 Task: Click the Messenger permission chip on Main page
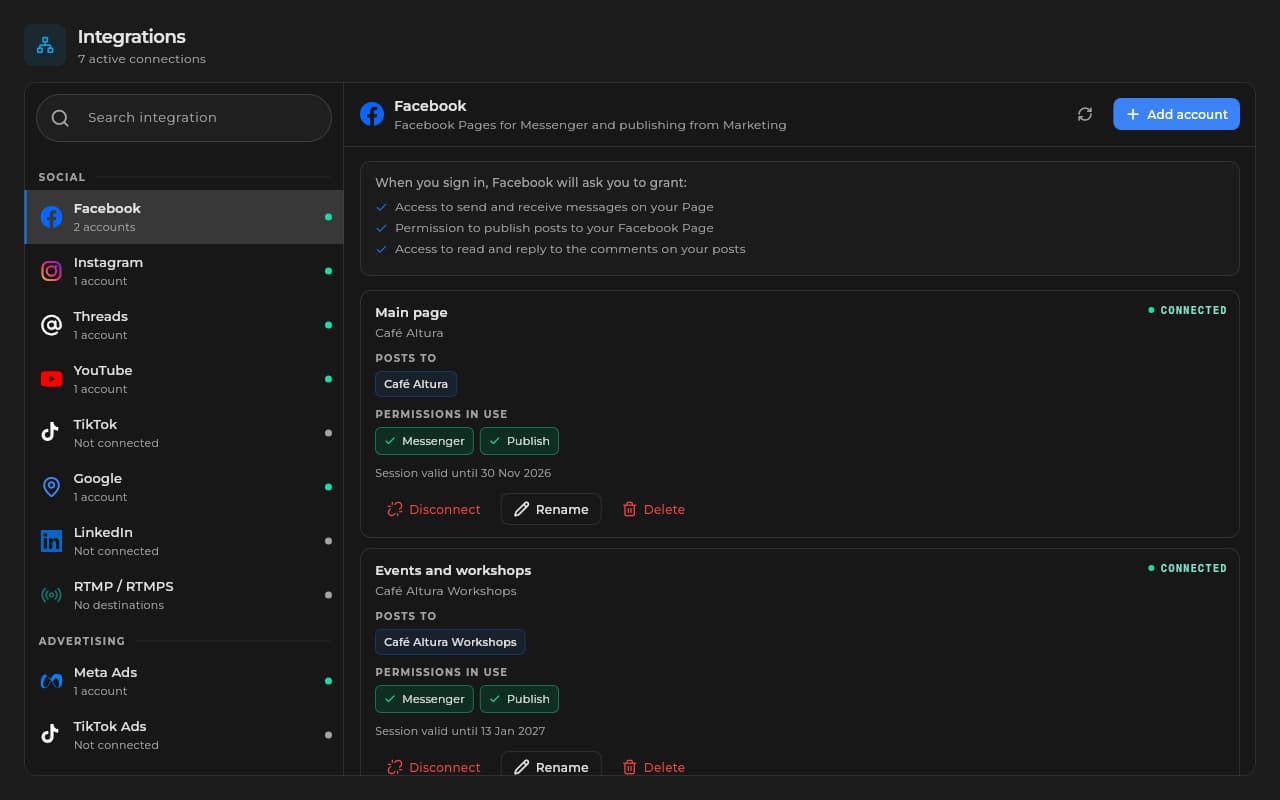point(424,441)
